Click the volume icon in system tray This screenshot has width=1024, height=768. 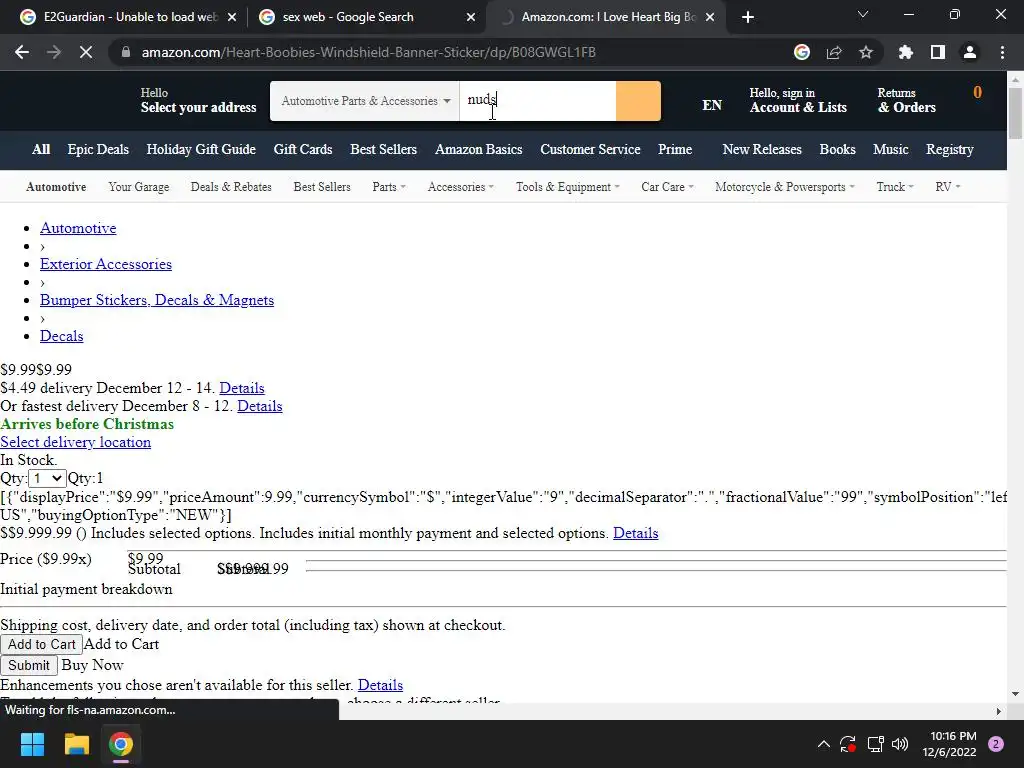click(x=900, y=744)
